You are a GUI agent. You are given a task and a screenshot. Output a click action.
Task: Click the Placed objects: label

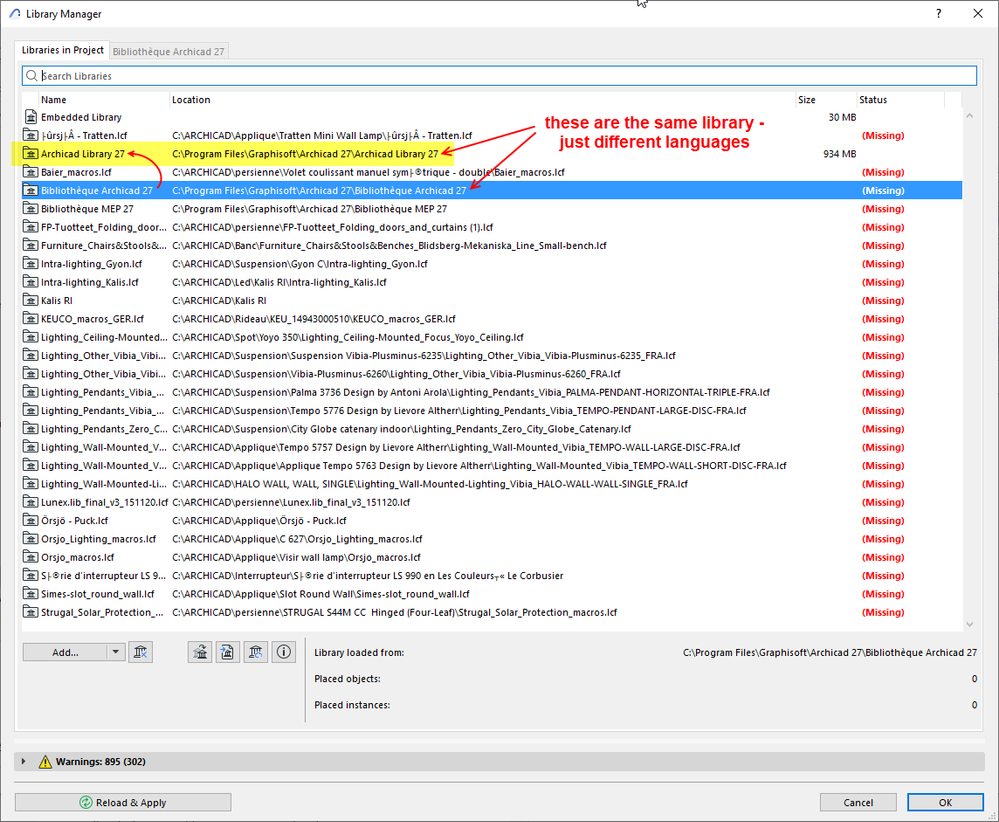click(x=347, y=679)
